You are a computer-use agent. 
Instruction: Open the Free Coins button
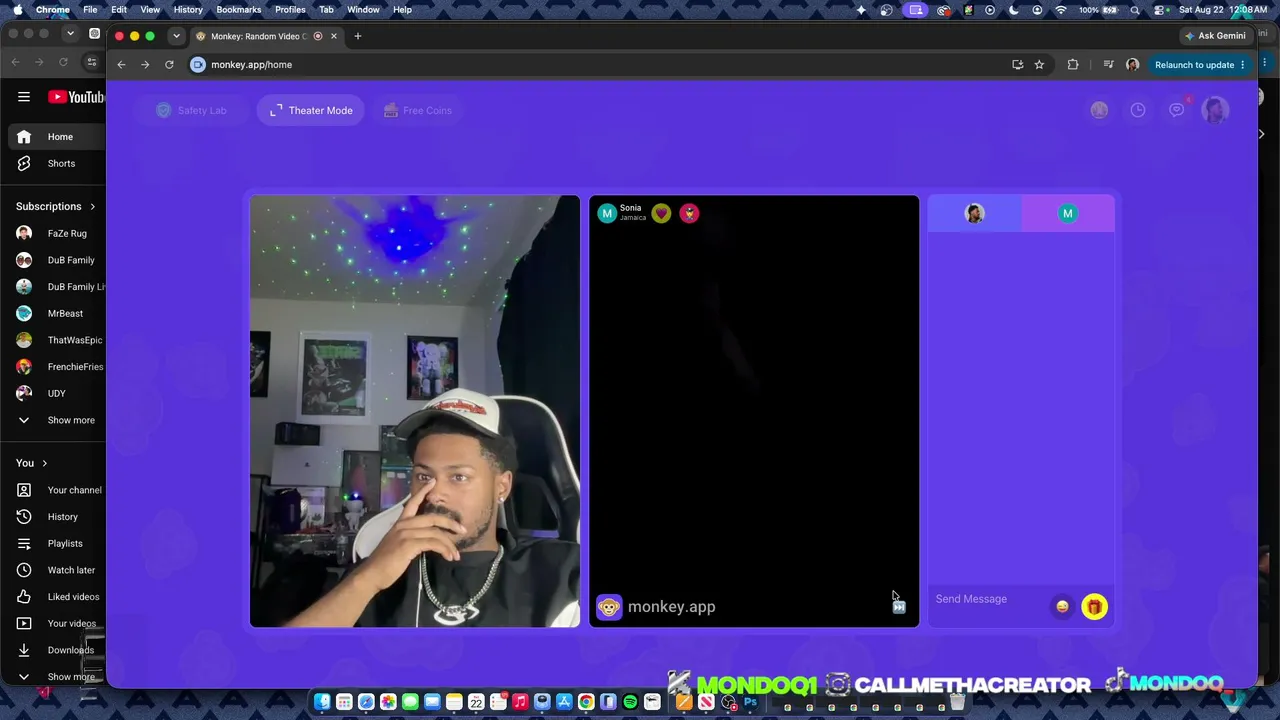418,110
